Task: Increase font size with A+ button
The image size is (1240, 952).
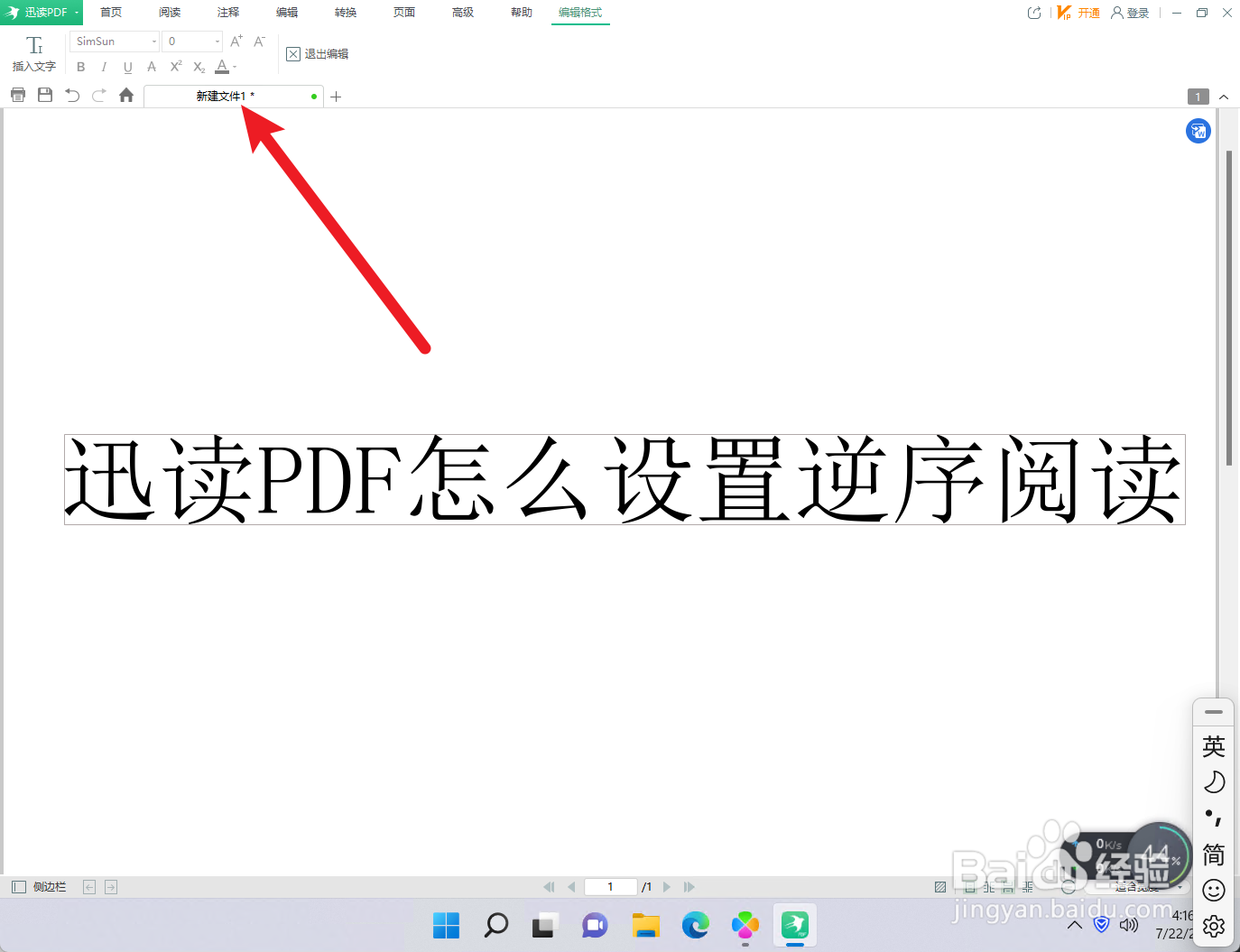Action: [x=236, y=42]
